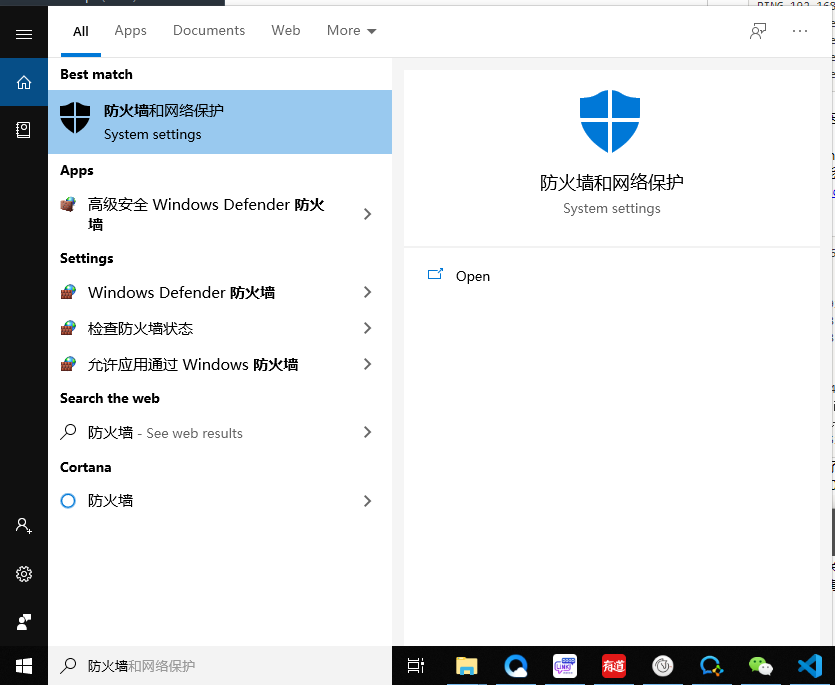Open the settings gear in sidebar
Viewport: 835px width, 685px height.
[x=23, y=574]
